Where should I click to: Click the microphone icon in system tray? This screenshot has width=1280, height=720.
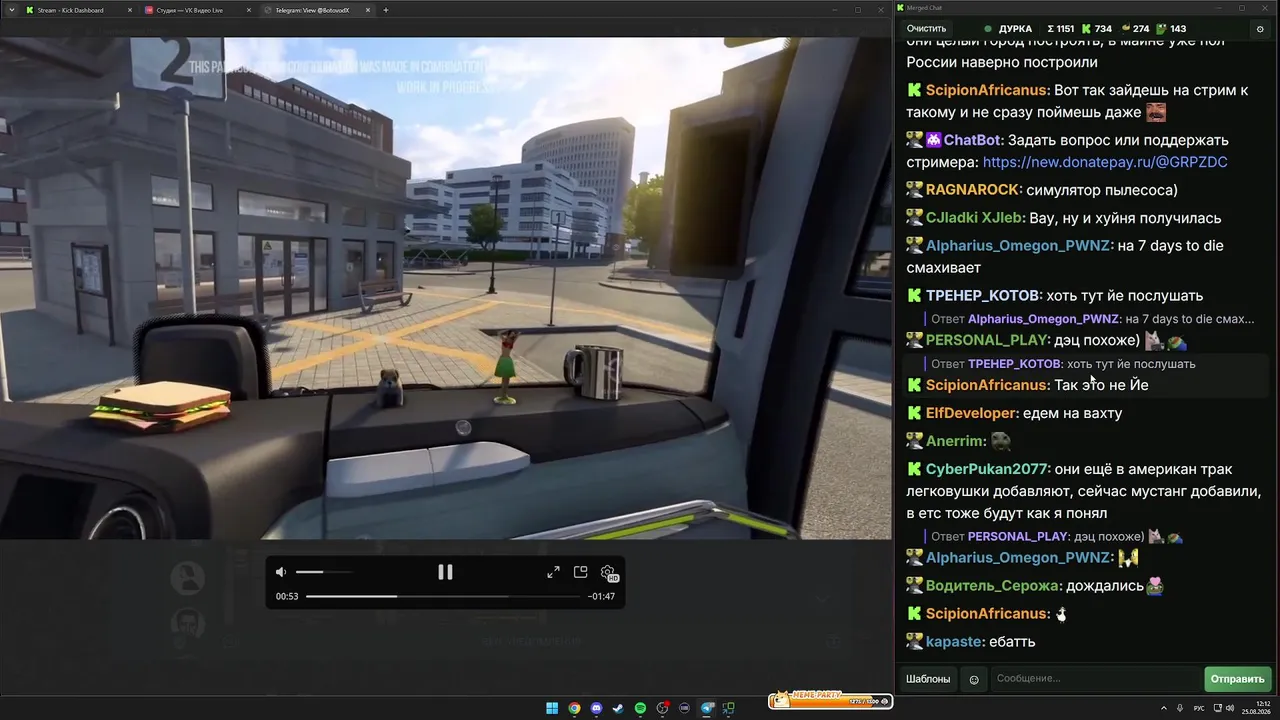(1181, 709)
